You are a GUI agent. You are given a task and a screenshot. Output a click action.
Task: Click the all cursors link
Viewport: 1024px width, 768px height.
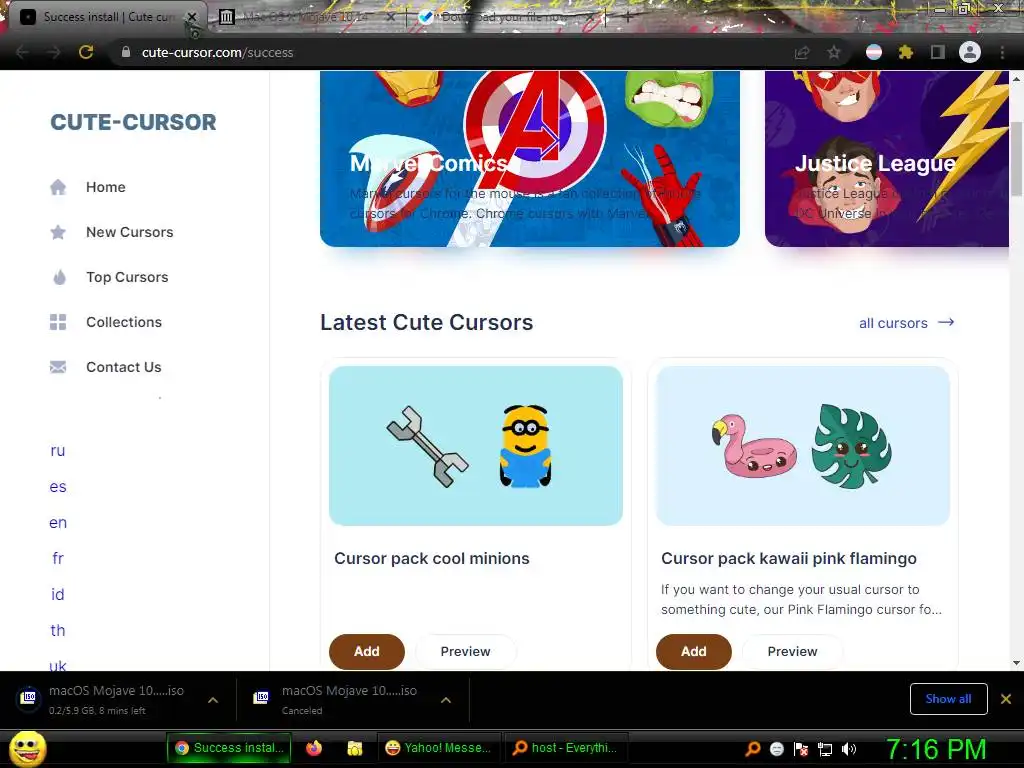pos(906,323)
